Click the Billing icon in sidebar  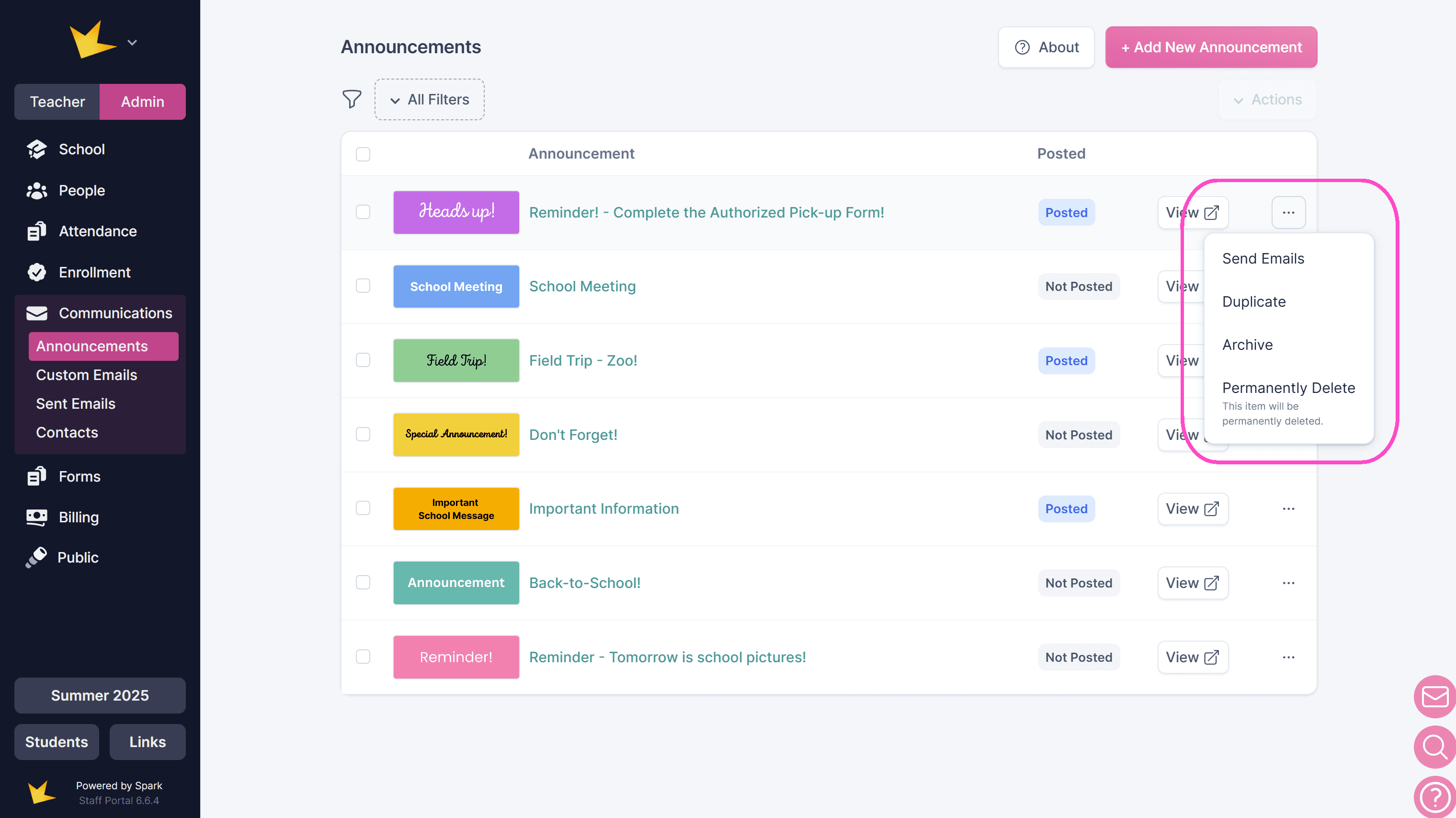click(37, 517)
